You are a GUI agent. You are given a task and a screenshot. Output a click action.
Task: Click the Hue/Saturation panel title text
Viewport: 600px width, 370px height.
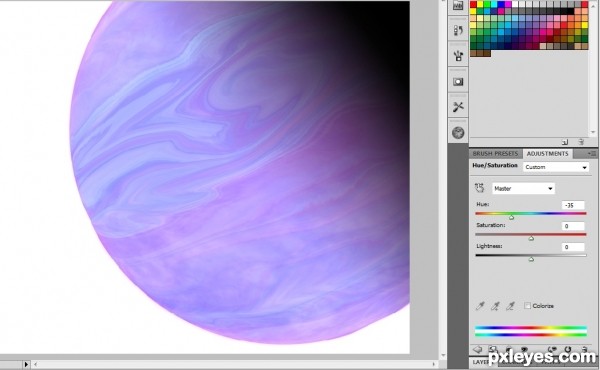tap(495, 165)
